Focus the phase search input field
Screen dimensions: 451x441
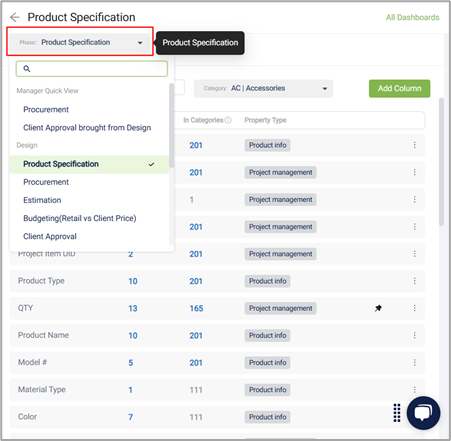tap(92, 69)
